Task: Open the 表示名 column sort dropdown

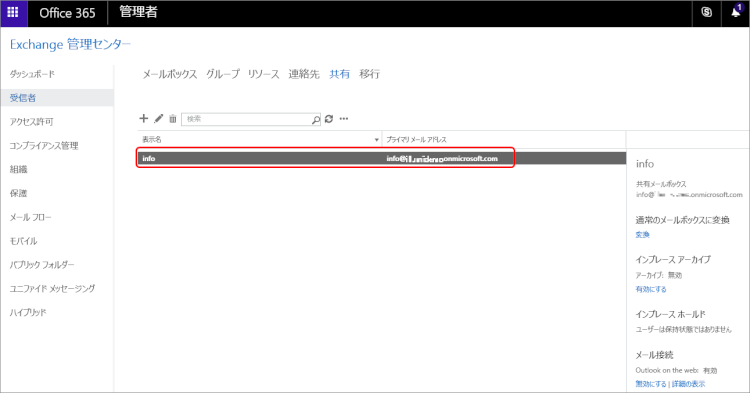Action: click(x=376, y=140)
